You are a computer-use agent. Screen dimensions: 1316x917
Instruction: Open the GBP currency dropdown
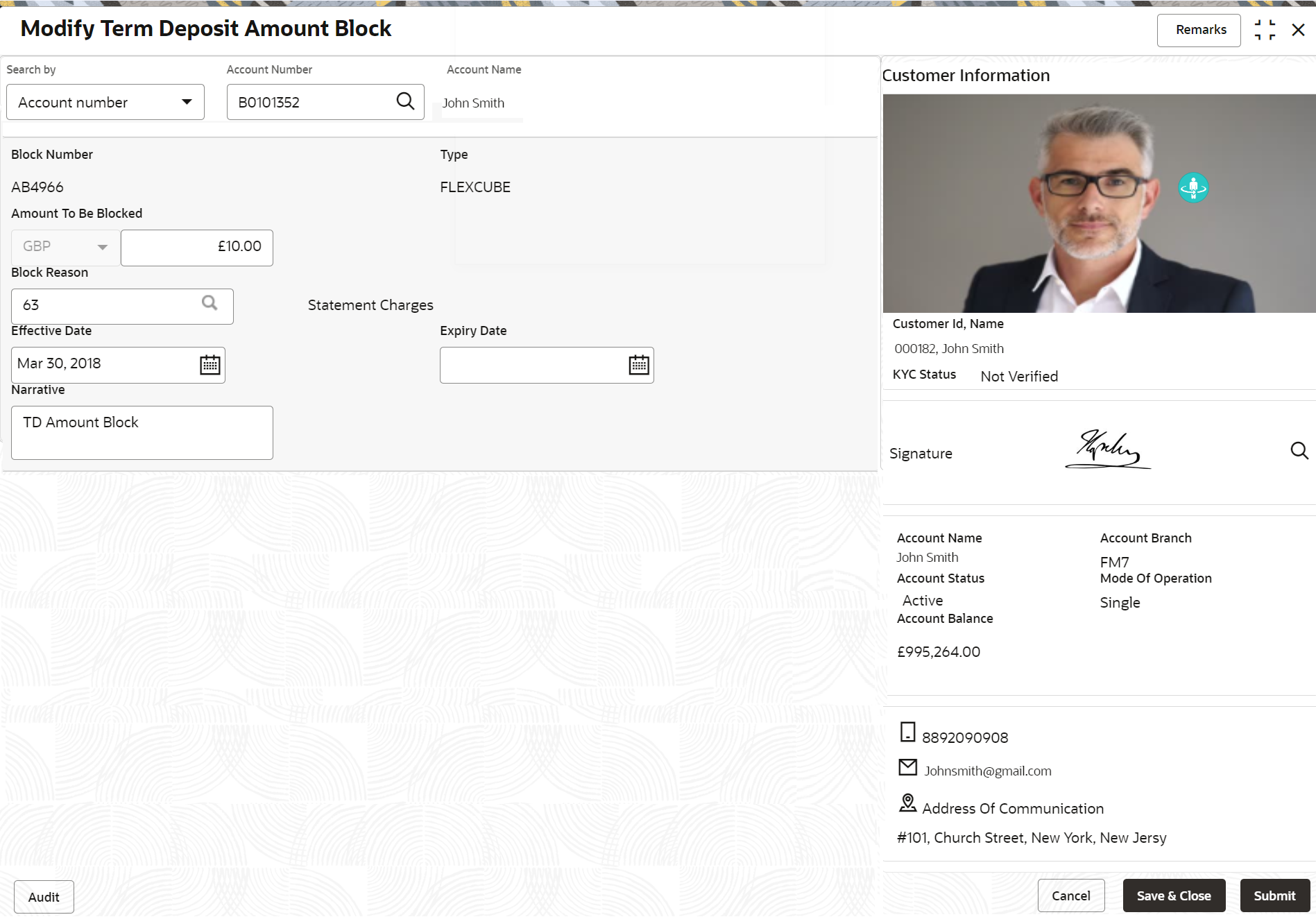[x=65, y=247]
